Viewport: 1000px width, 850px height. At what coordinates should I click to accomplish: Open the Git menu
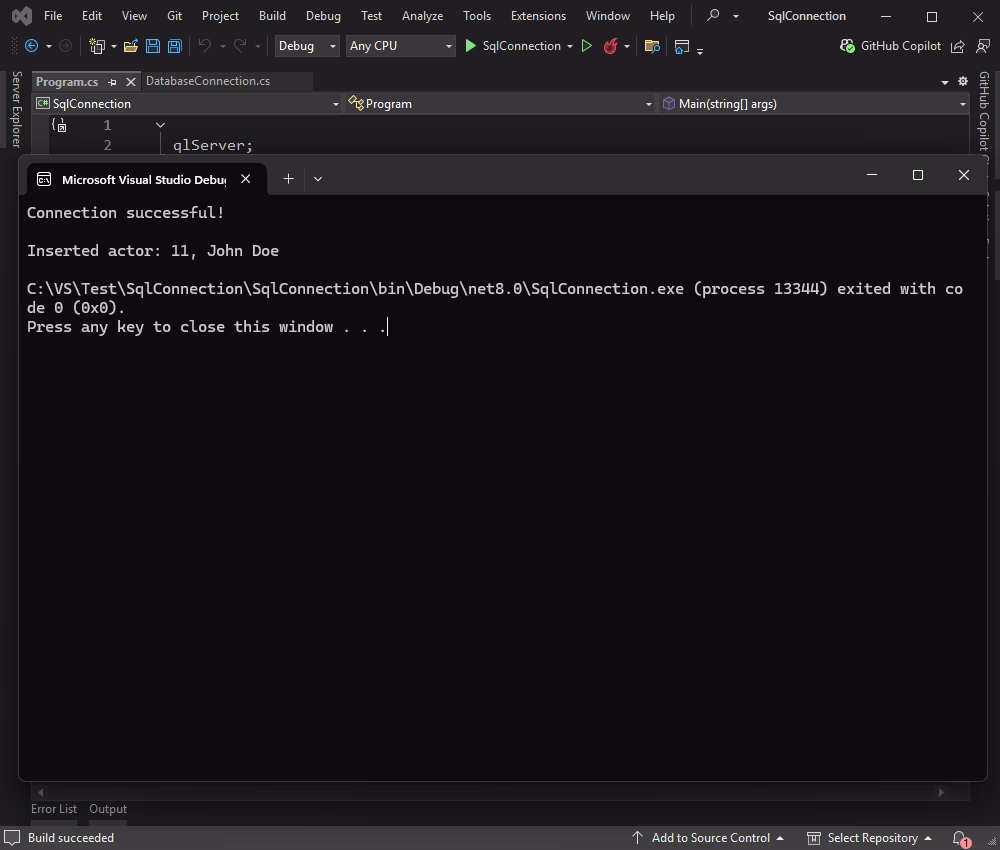pyautogui.click(x=174, y=15)
